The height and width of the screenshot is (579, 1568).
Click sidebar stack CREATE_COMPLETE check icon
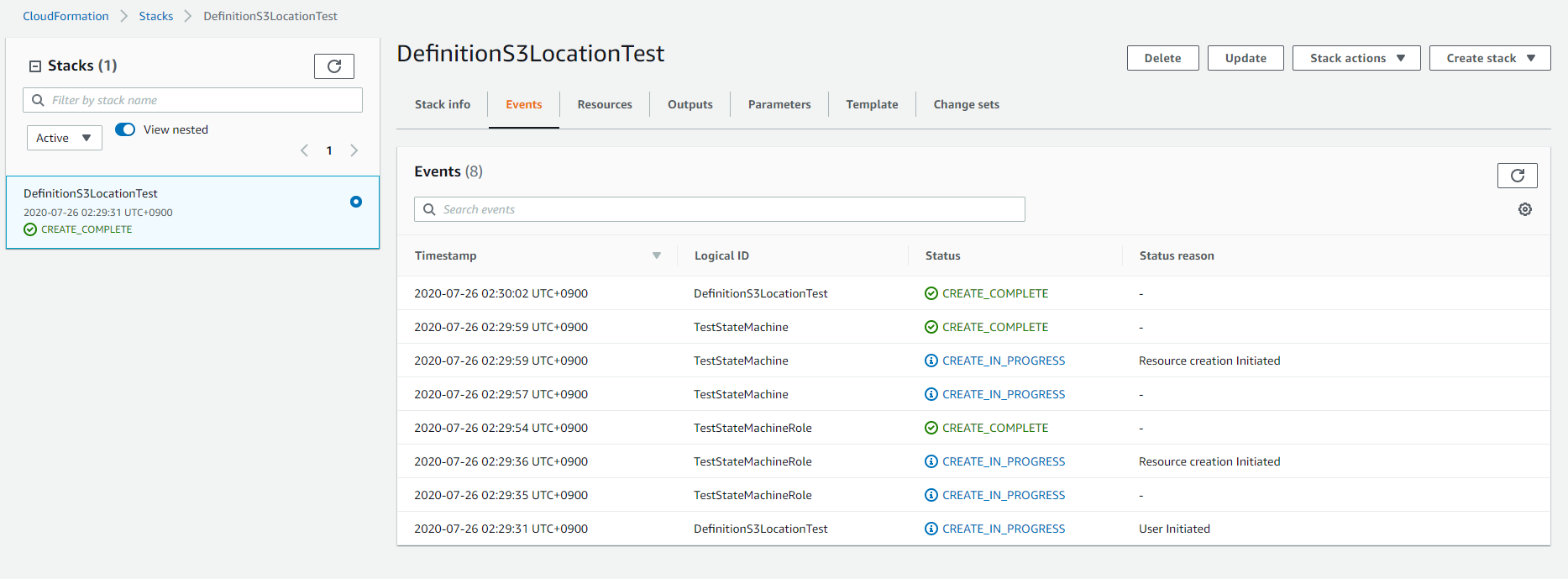click(x=30, y=229)
